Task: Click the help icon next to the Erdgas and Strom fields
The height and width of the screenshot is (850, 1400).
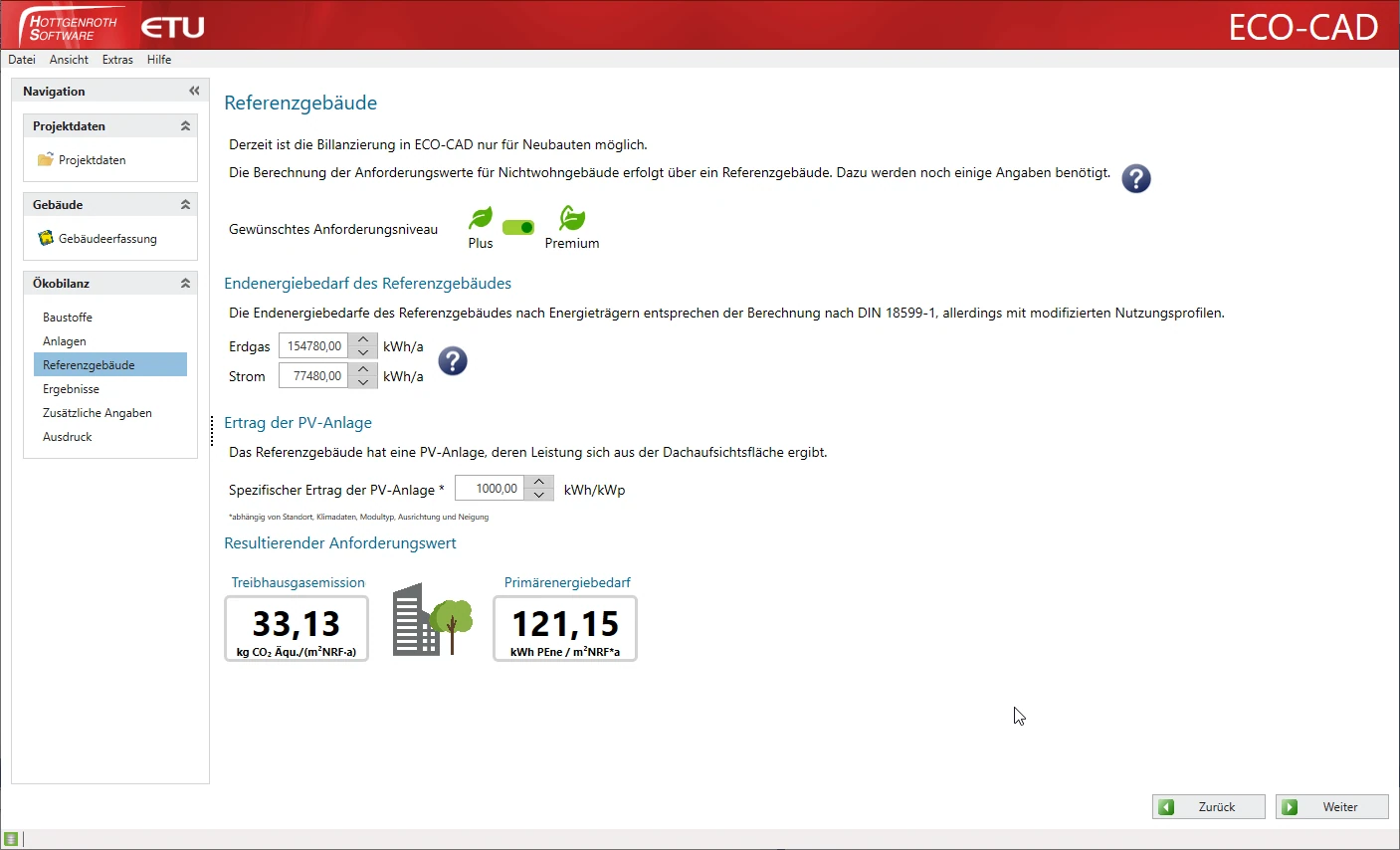Action: (x=453, y=361)
